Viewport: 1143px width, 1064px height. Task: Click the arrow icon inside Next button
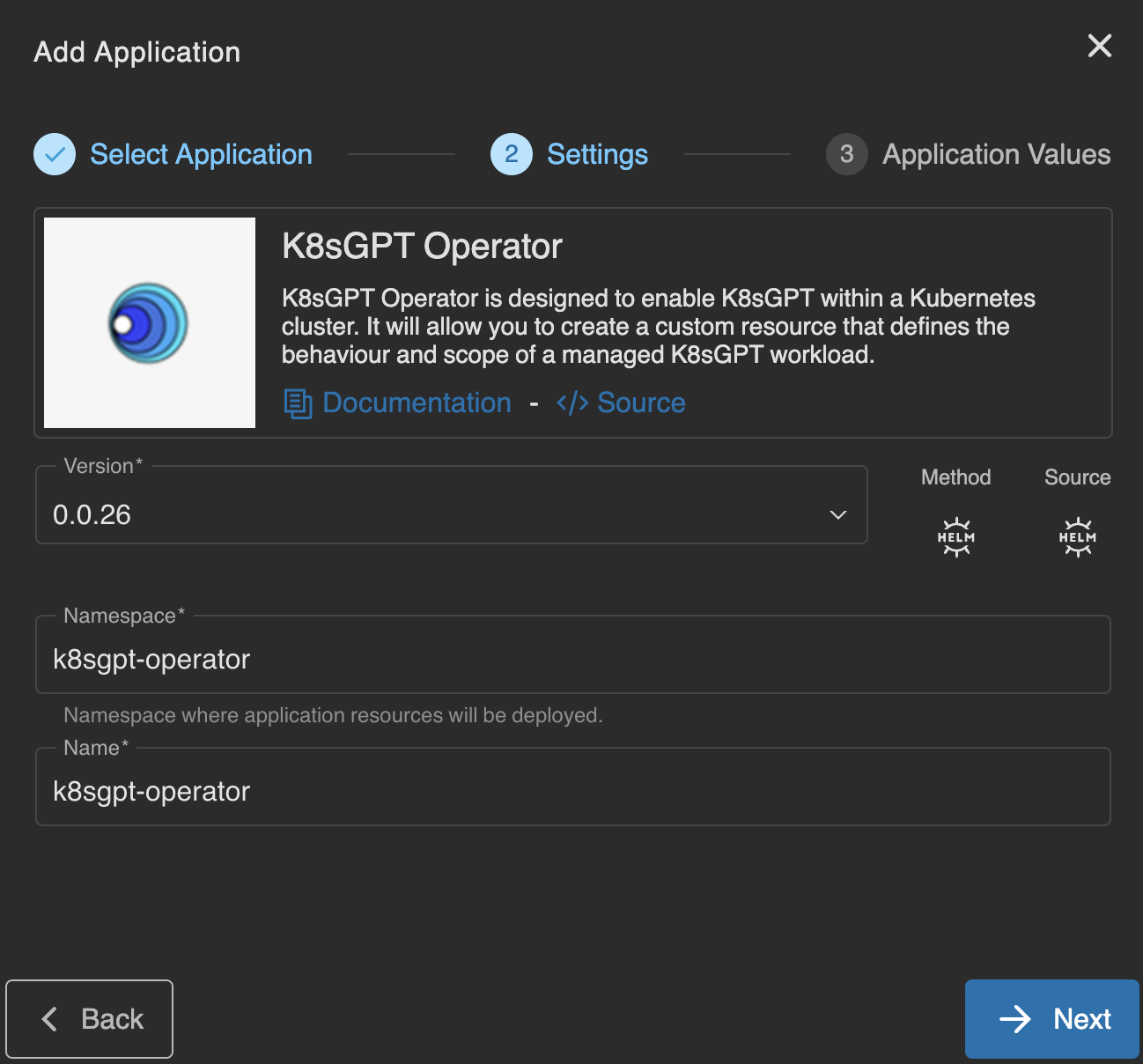pos(1017,1019)
